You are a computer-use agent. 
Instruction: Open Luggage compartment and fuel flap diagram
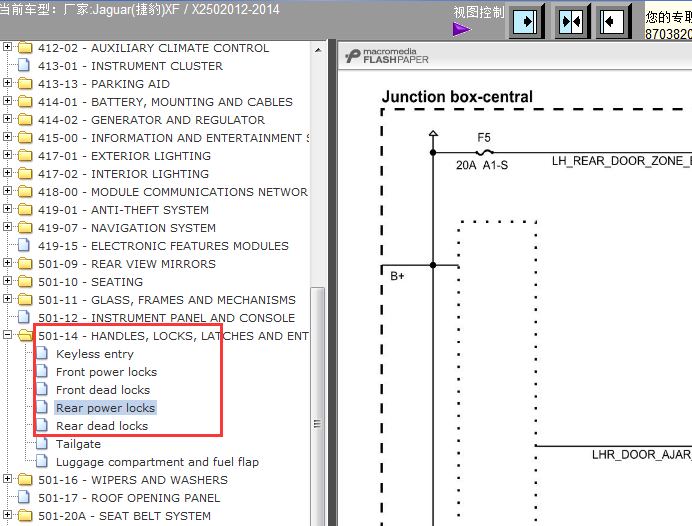click(157, 462)
